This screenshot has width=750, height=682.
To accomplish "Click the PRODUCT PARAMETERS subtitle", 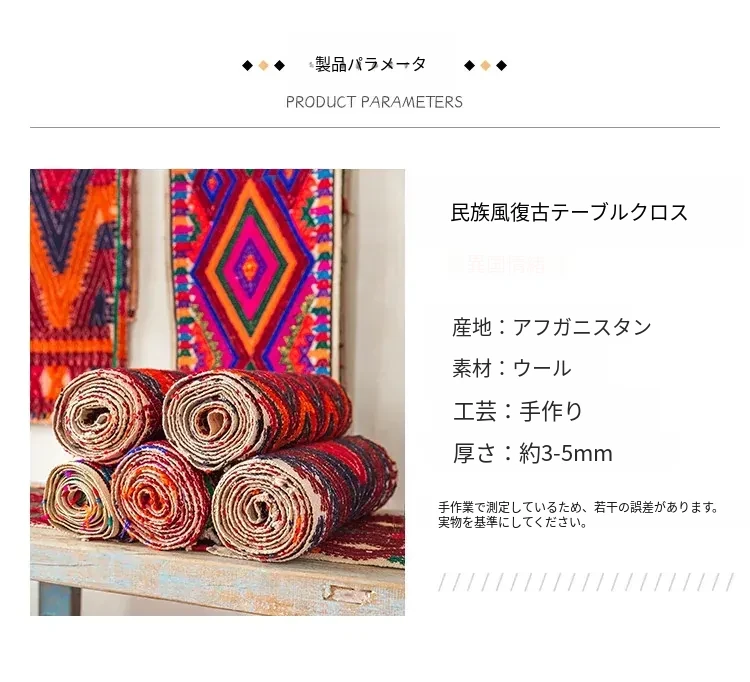I will point(374,102).
